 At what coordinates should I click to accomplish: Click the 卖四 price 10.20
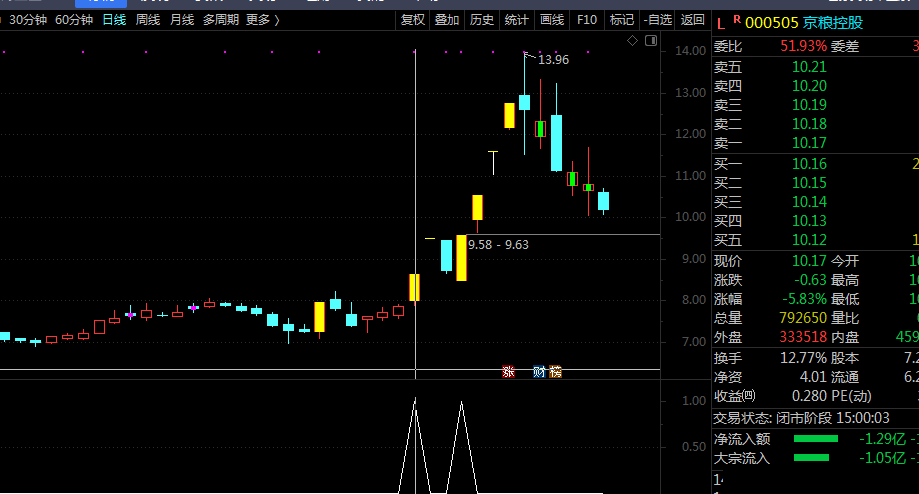[x=809, y=86]
